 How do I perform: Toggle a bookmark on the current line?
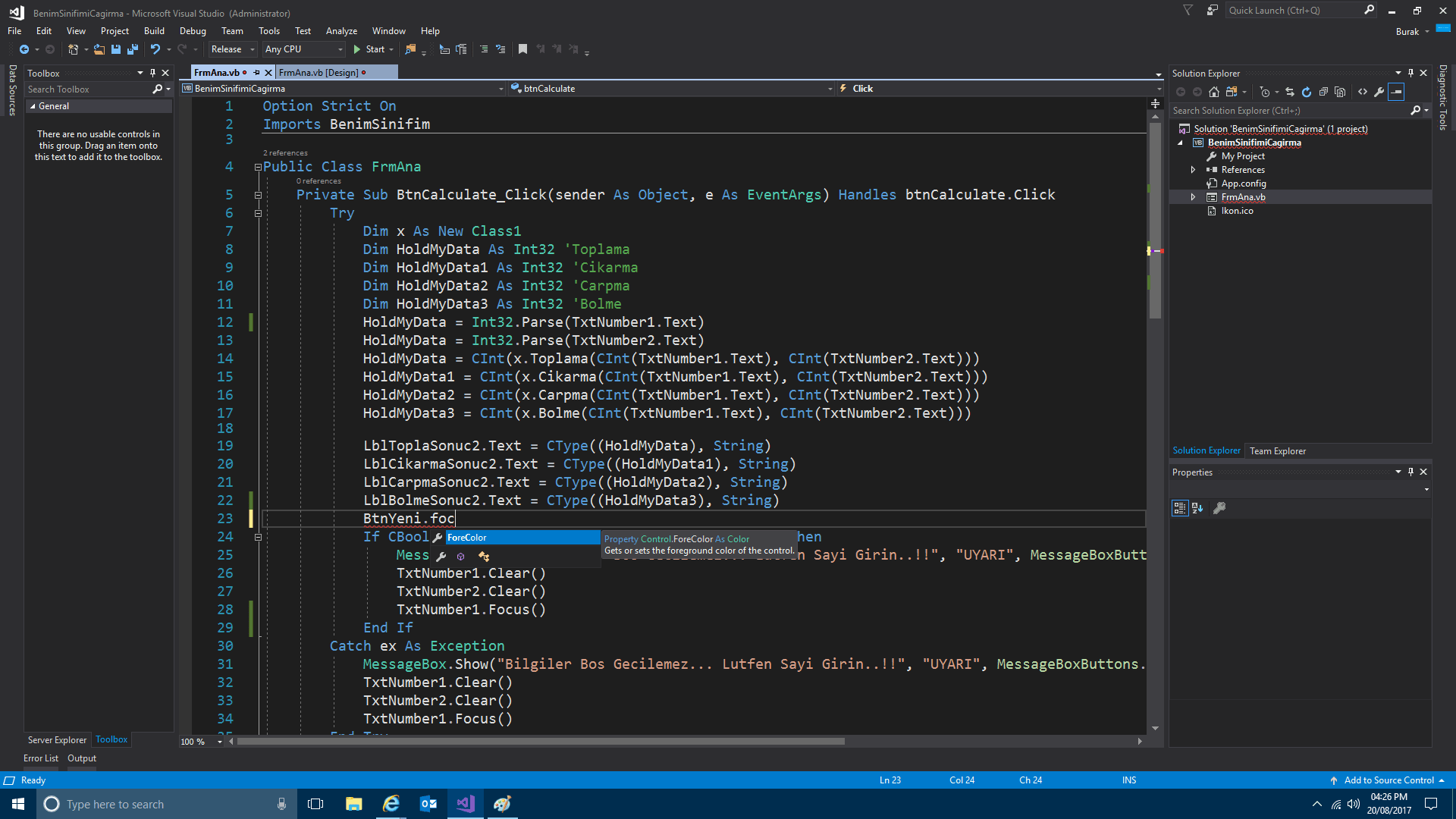(522, 49)
